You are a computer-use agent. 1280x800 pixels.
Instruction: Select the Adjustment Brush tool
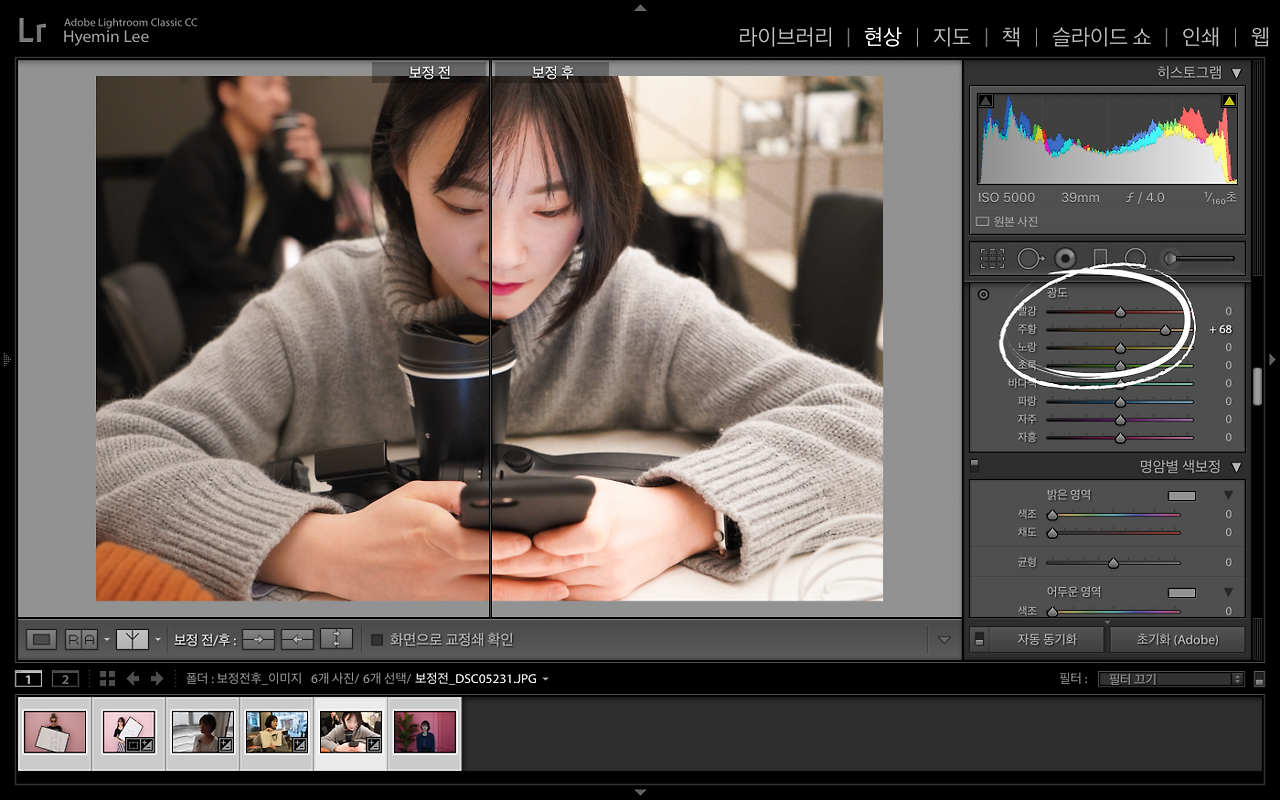click(1197, 259)
